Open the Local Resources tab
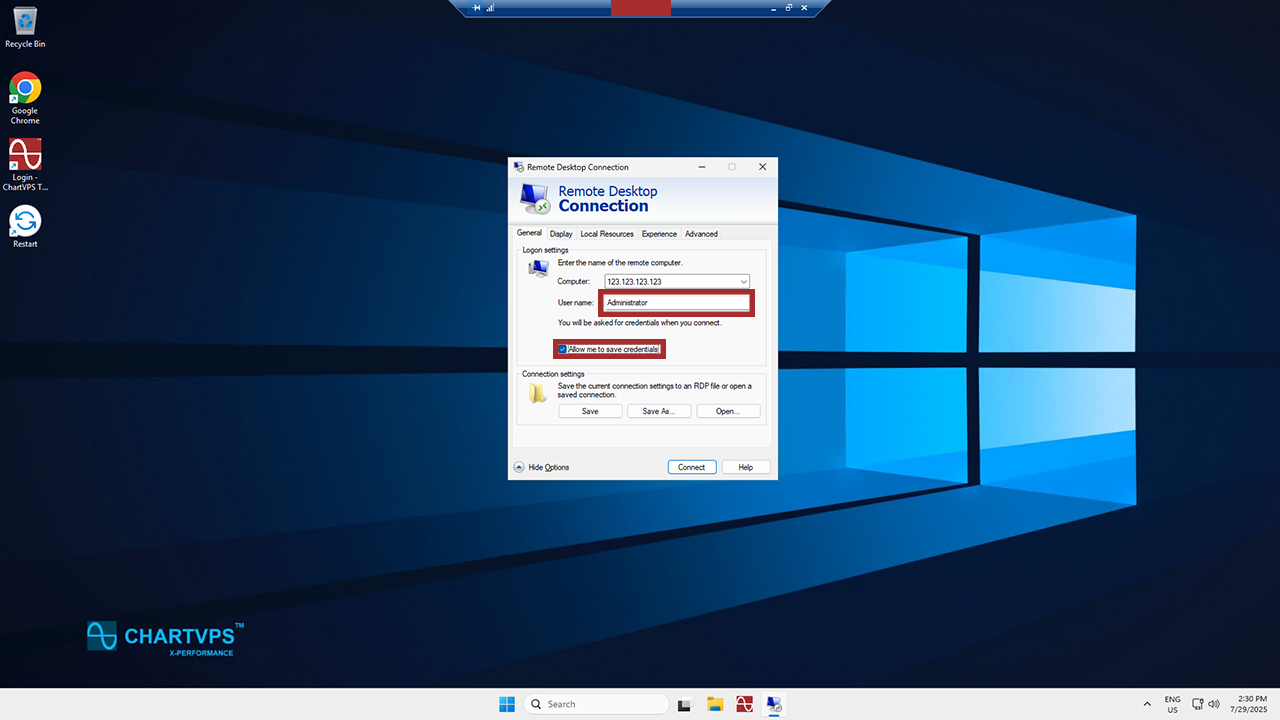Screen dimensions: 1280x720 (x=607, y=234)
